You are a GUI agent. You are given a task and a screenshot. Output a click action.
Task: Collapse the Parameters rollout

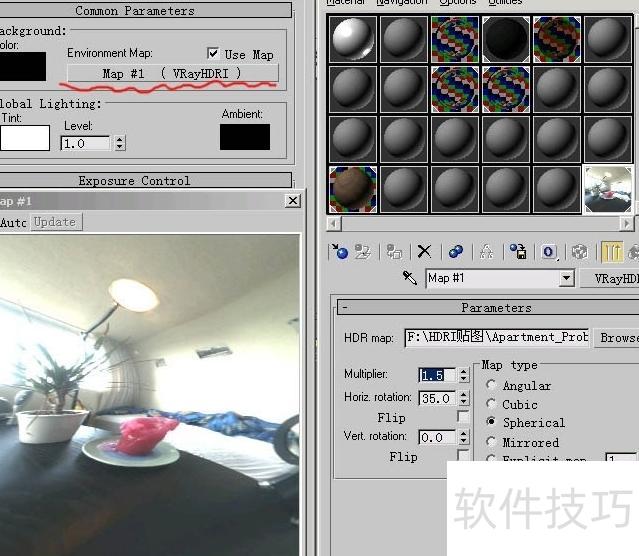(344, 308)
